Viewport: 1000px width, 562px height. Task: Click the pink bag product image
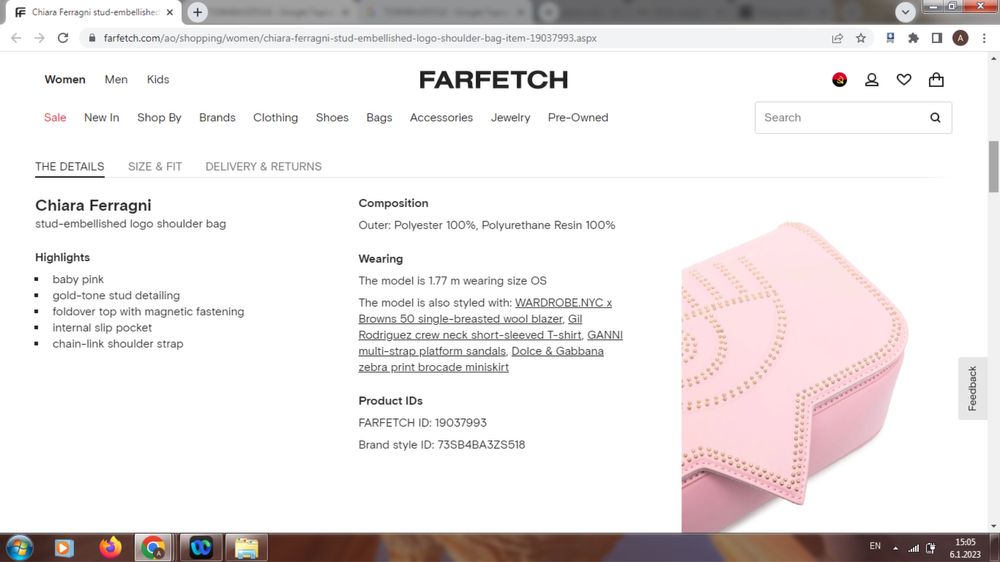[794, 376]
